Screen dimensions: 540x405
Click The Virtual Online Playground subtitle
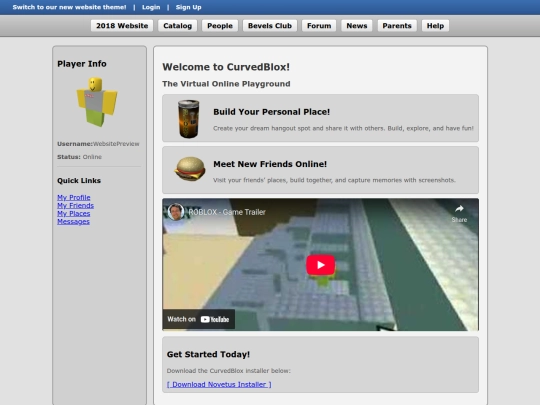click(x=226, y=84)
